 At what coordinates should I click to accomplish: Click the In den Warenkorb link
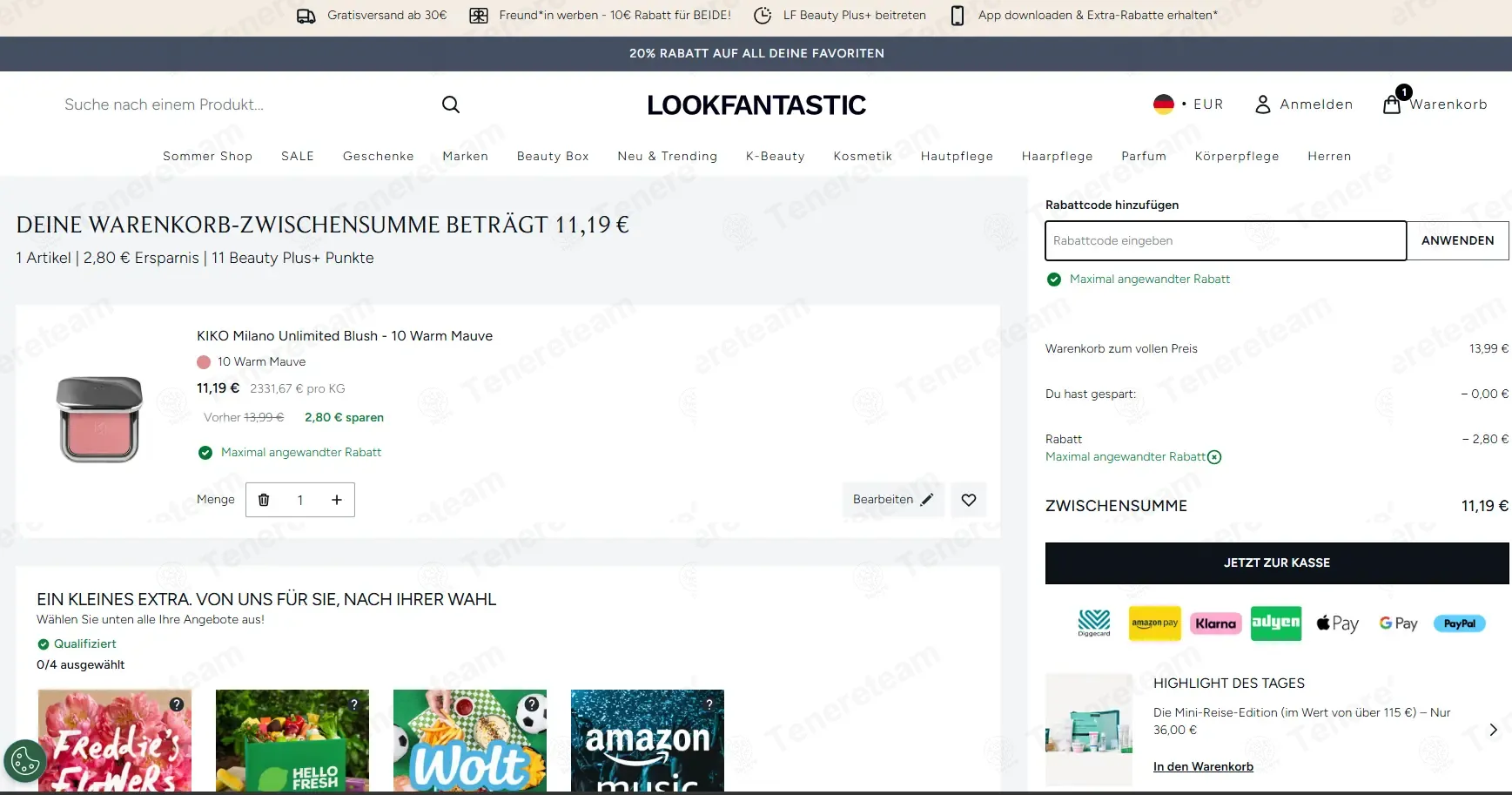click(1203, 766)
